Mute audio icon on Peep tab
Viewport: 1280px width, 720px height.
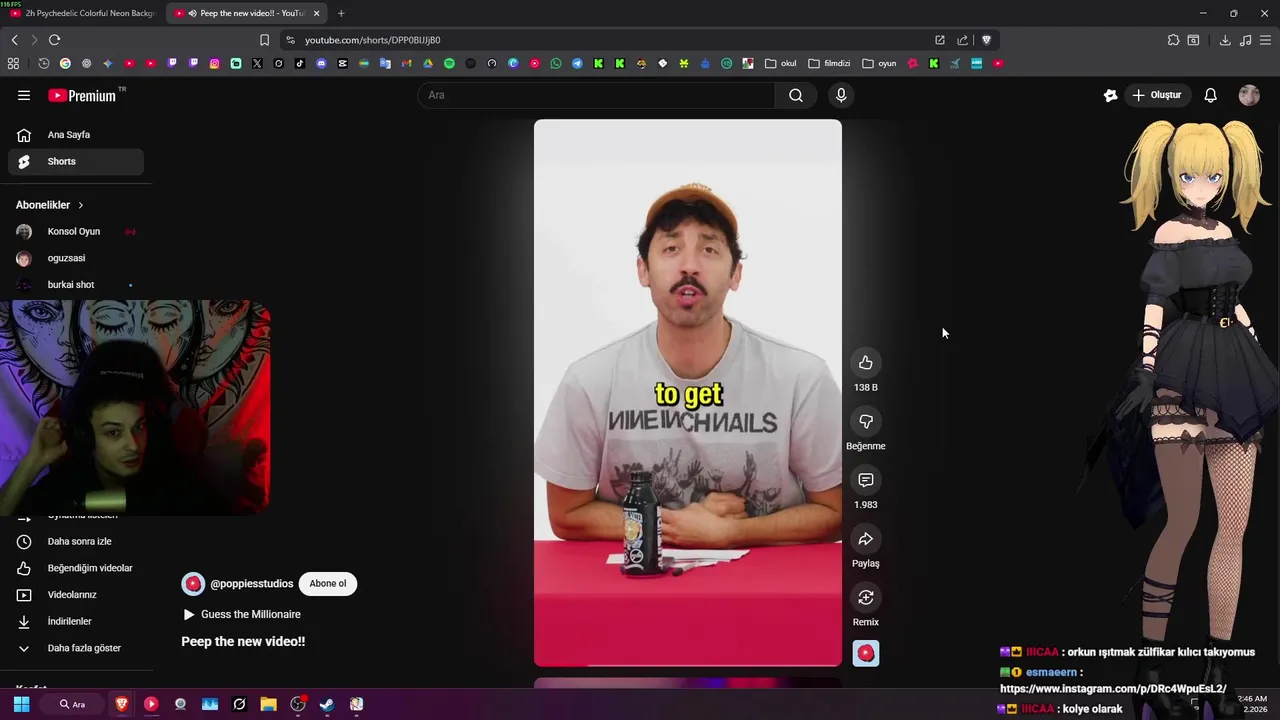click(192, 13)
